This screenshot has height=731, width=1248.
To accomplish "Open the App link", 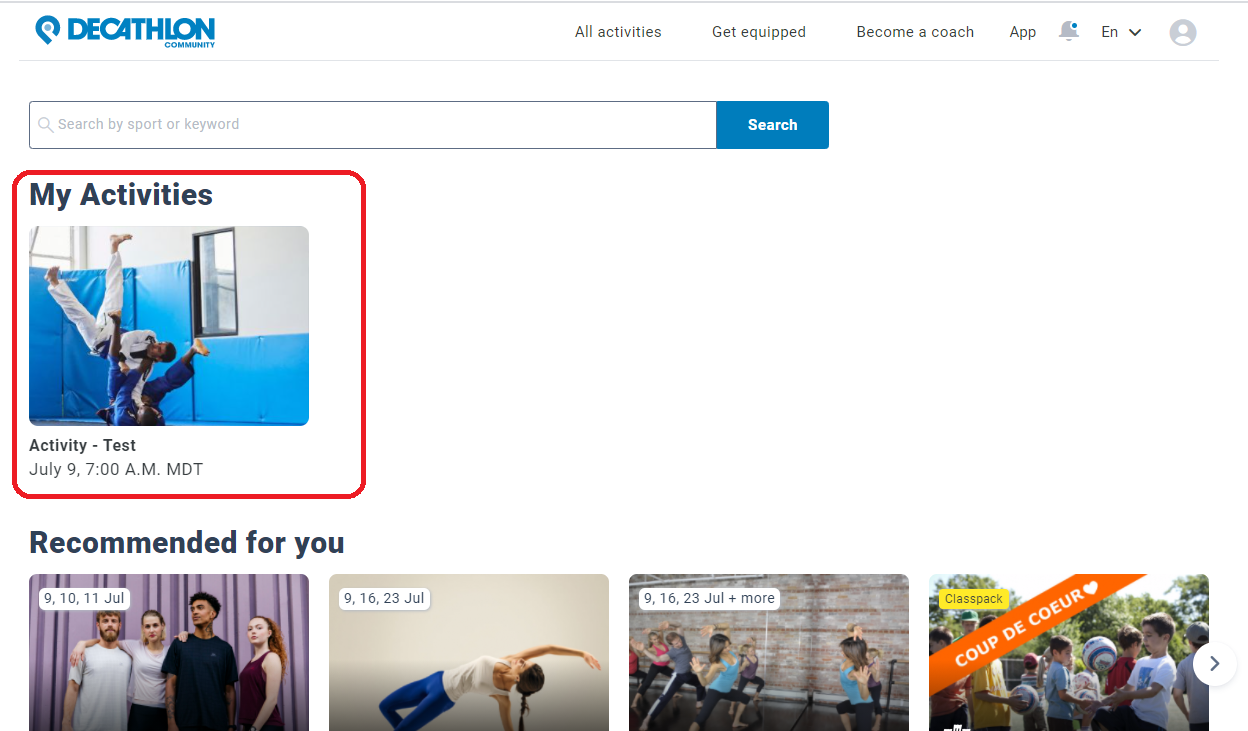I will 1023,32.
